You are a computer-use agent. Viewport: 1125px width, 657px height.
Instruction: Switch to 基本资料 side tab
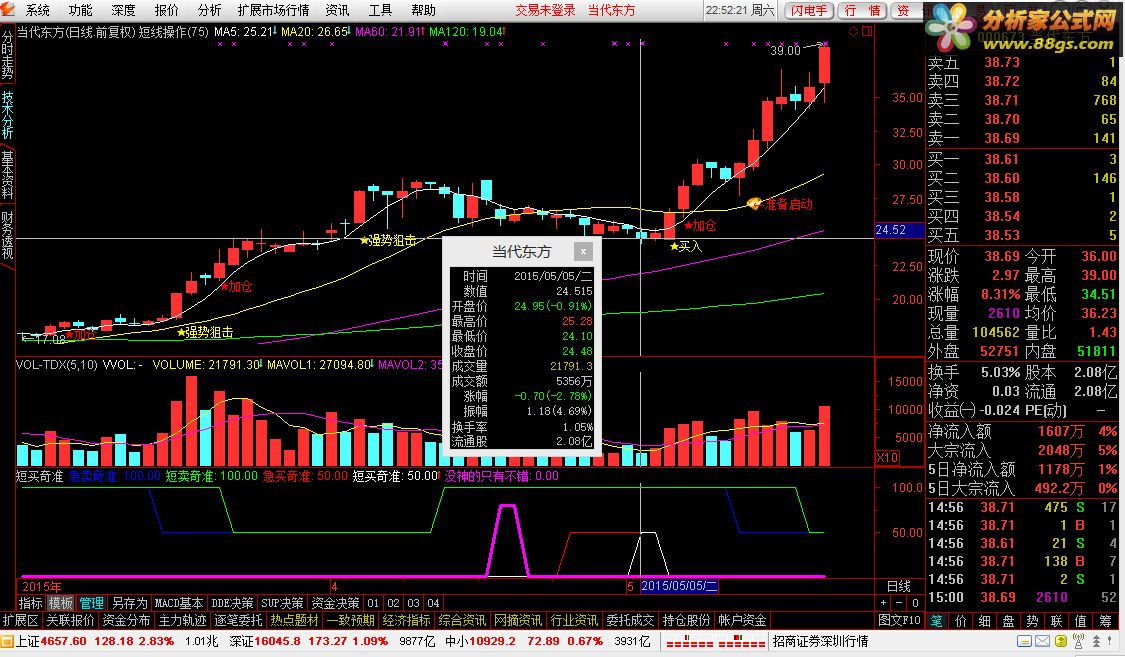pos(7,174)
